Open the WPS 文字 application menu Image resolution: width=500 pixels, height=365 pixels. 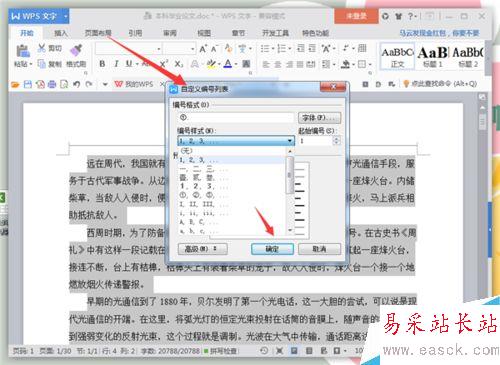[x=39, y=16]
